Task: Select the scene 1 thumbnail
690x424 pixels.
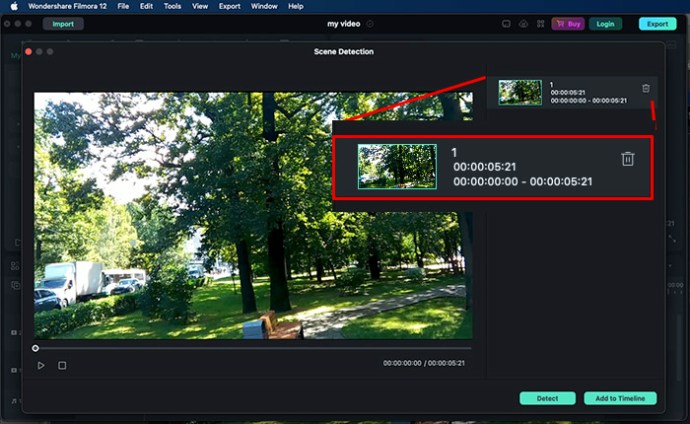Action: tap(520, 93)
